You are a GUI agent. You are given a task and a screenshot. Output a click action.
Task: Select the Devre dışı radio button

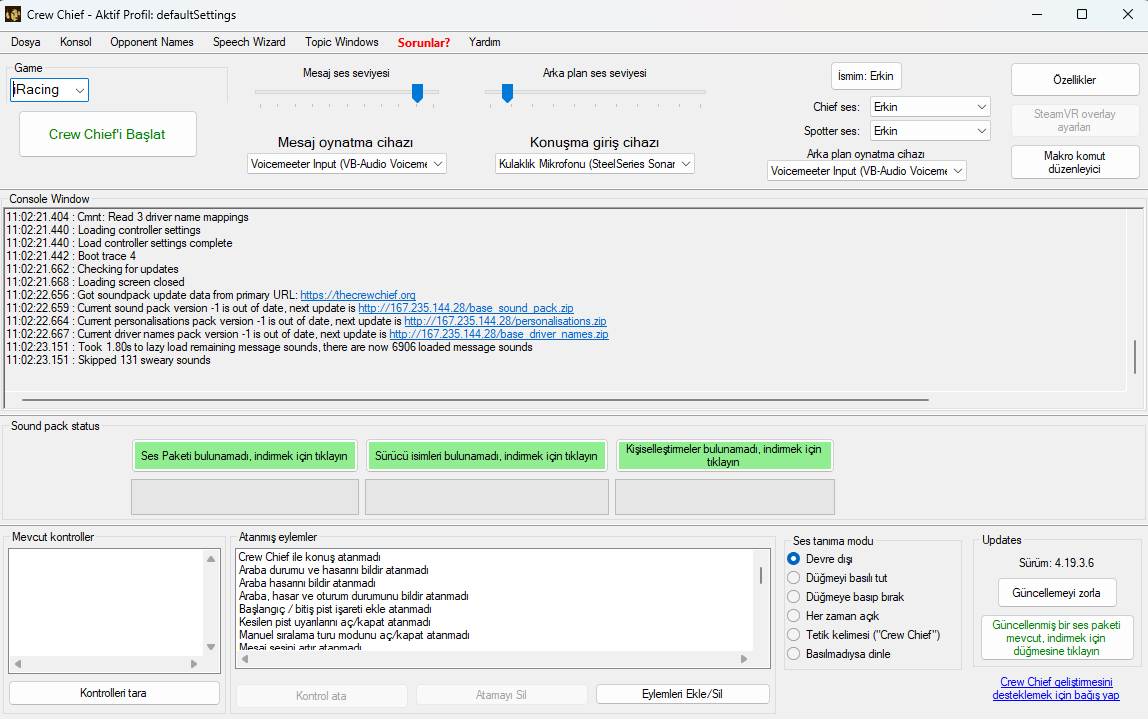point(794,559)
